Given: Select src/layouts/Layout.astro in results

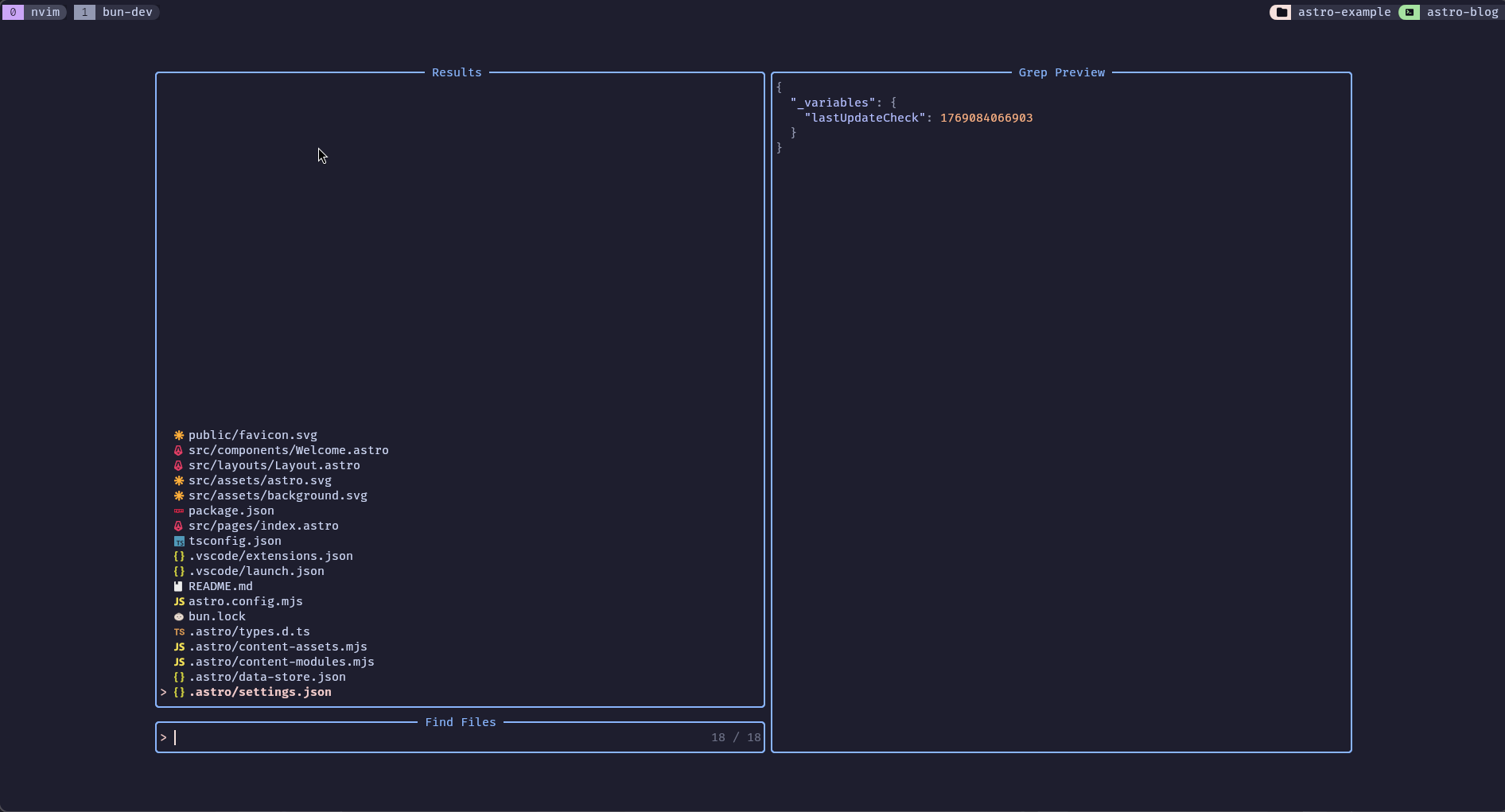Looking at the screenshot, I should coord(274,465).
